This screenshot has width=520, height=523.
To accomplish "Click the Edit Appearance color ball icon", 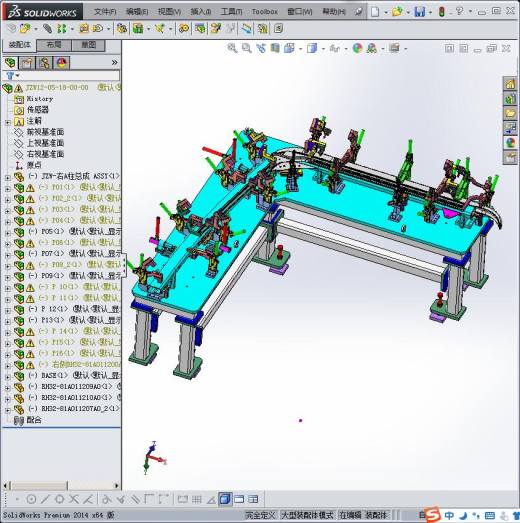I will [357, 48].
